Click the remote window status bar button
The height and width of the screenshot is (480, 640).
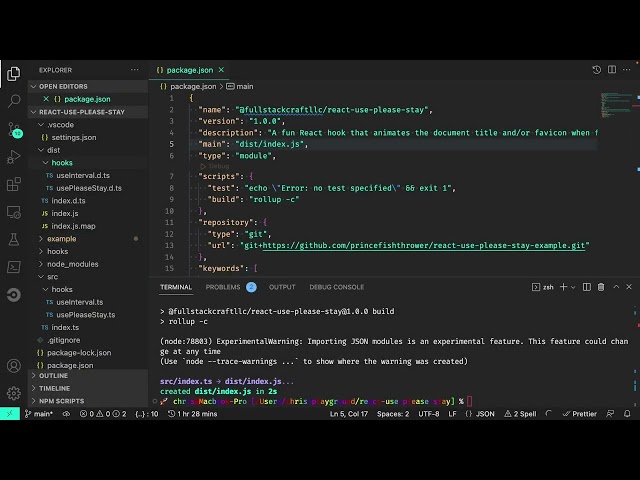[x=10, y=413]
